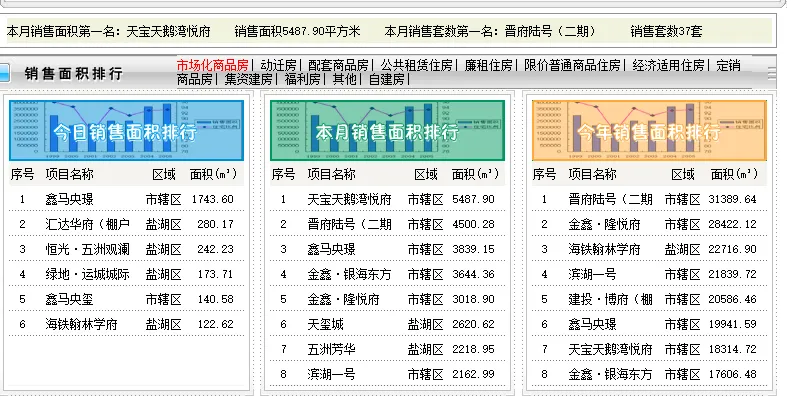Screen dimensions: 791x405
Task: Click the 今年销售面积排行 chart banner
Action: (x=649, y=131)
